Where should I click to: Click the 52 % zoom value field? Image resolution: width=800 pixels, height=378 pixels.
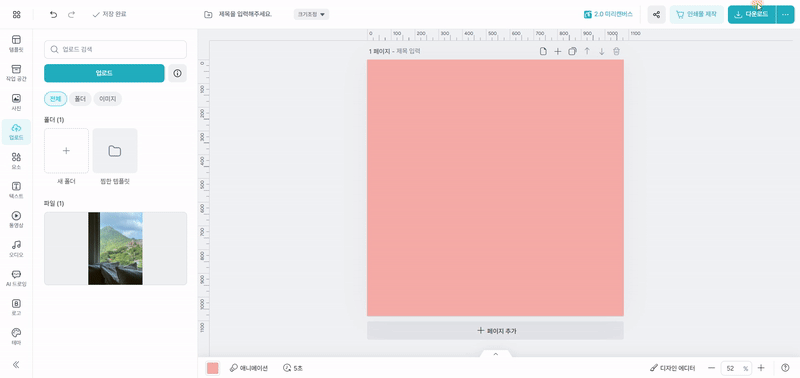click(736, 368)
